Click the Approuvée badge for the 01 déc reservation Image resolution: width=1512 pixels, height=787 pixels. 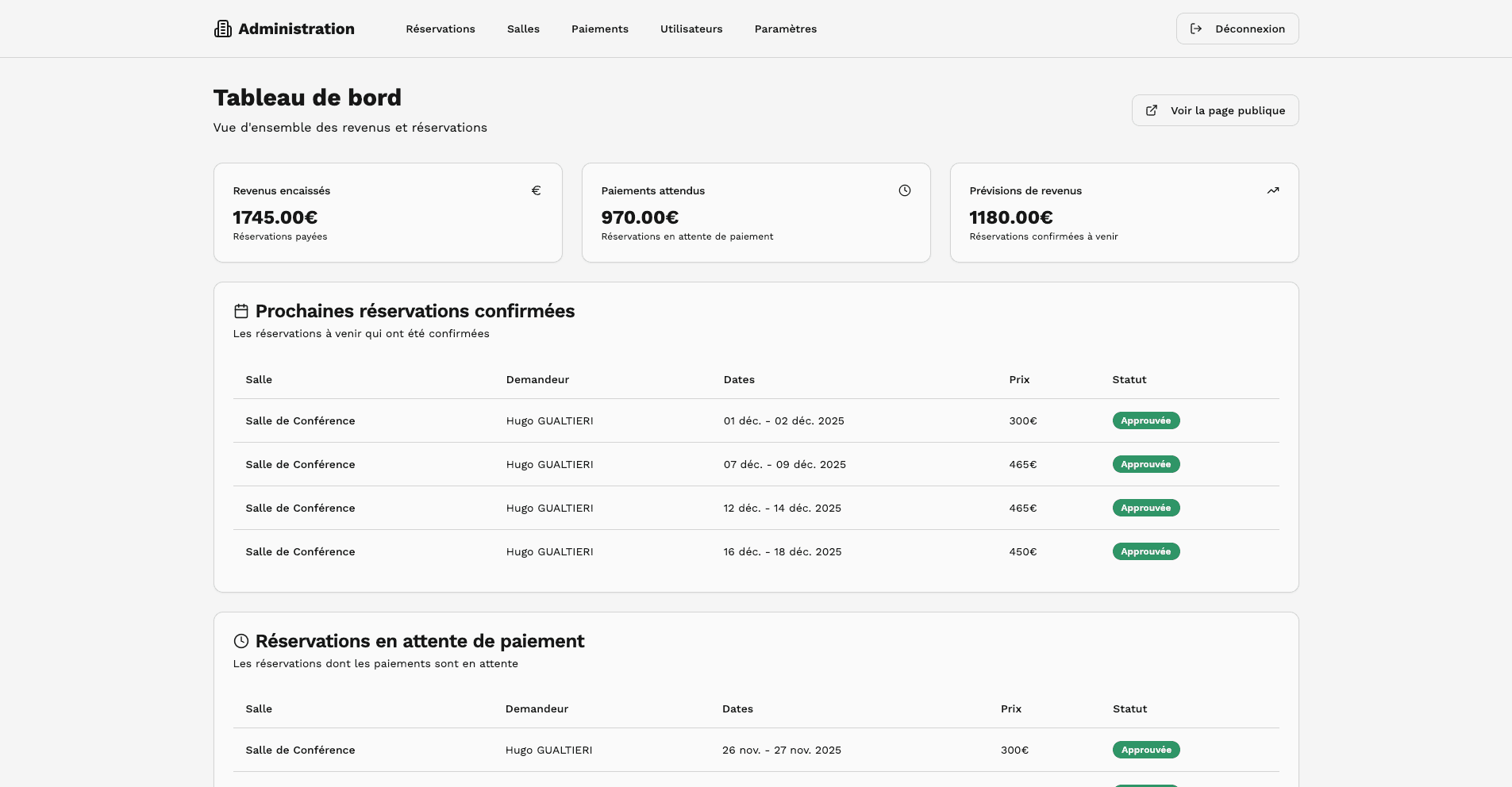pyautogui.click(x=1146, y=420)
